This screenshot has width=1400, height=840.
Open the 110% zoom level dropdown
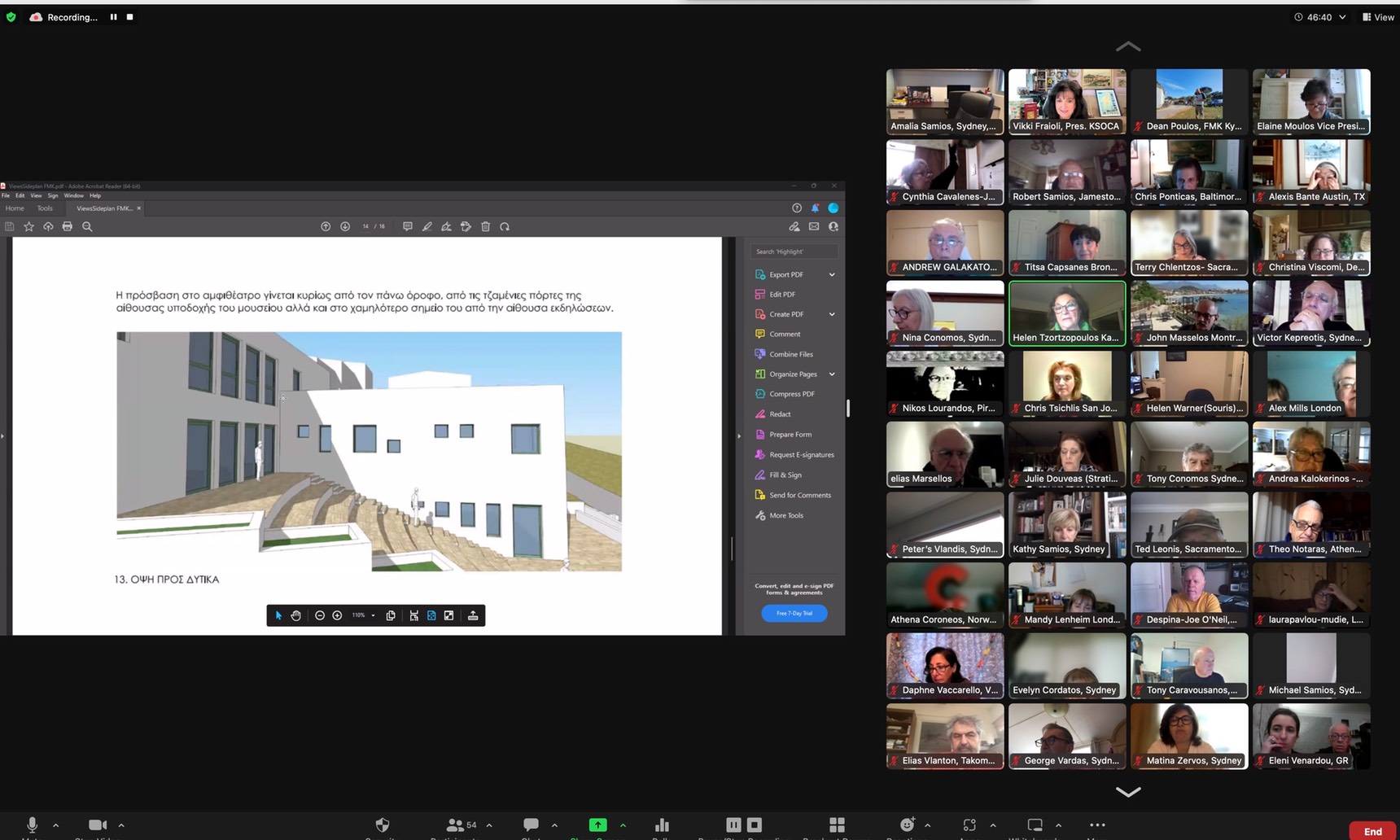click(x=363, y=616)
